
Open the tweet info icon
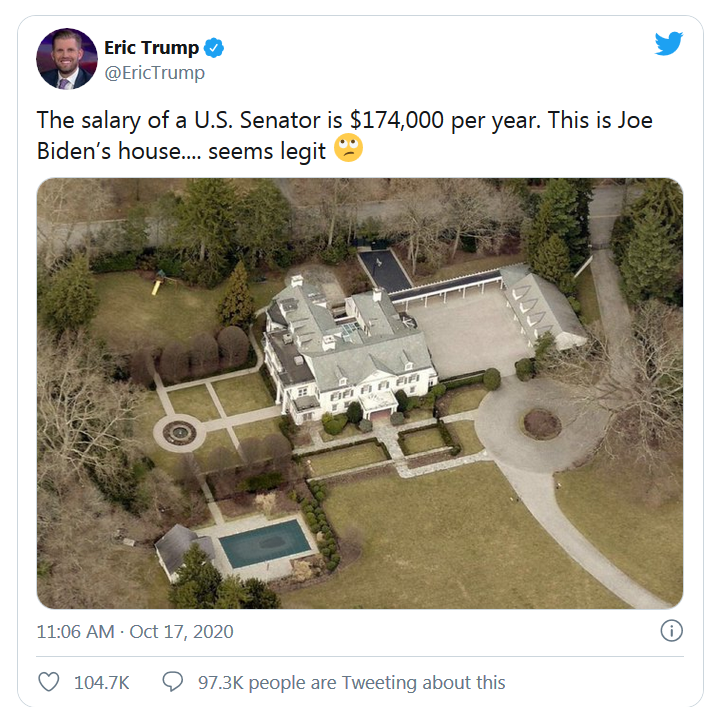pos(672,631)
